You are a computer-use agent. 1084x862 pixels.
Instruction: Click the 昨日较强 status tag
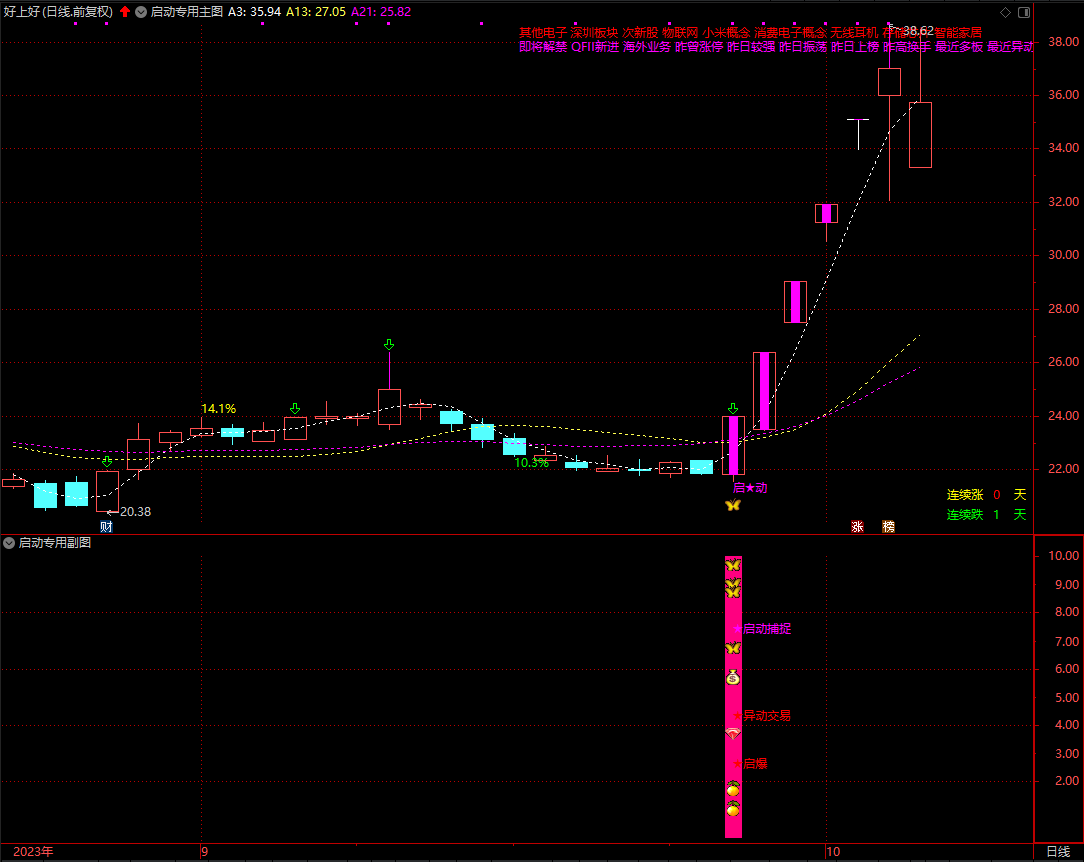click(751, 47)
